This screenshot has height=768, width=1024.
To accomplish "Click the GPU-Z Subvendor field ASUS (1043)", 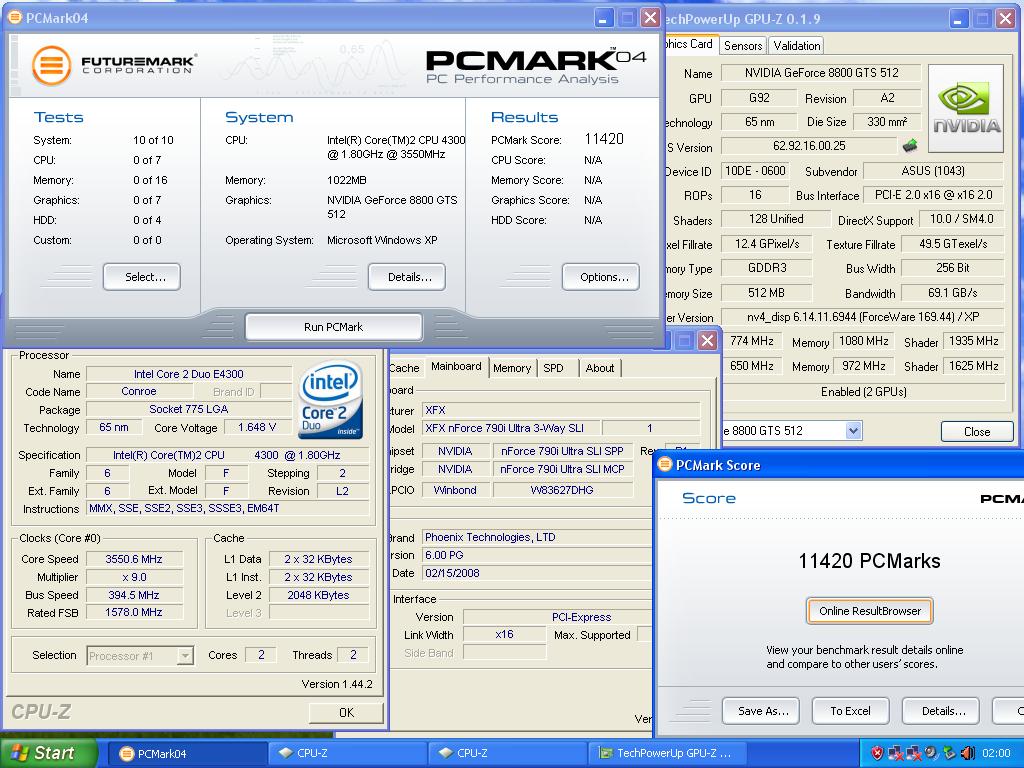I will (933, 171).
